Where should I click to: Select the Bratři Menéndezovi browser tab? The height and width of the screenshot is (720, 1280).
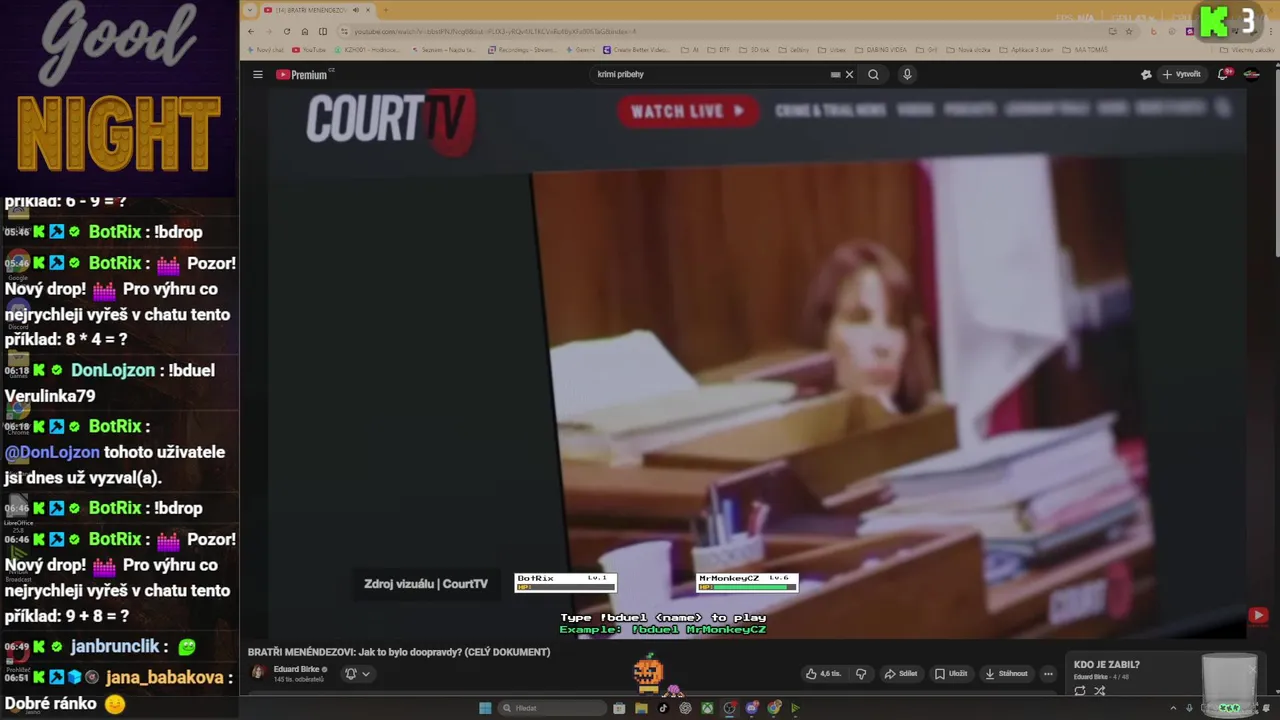[312, 10]
